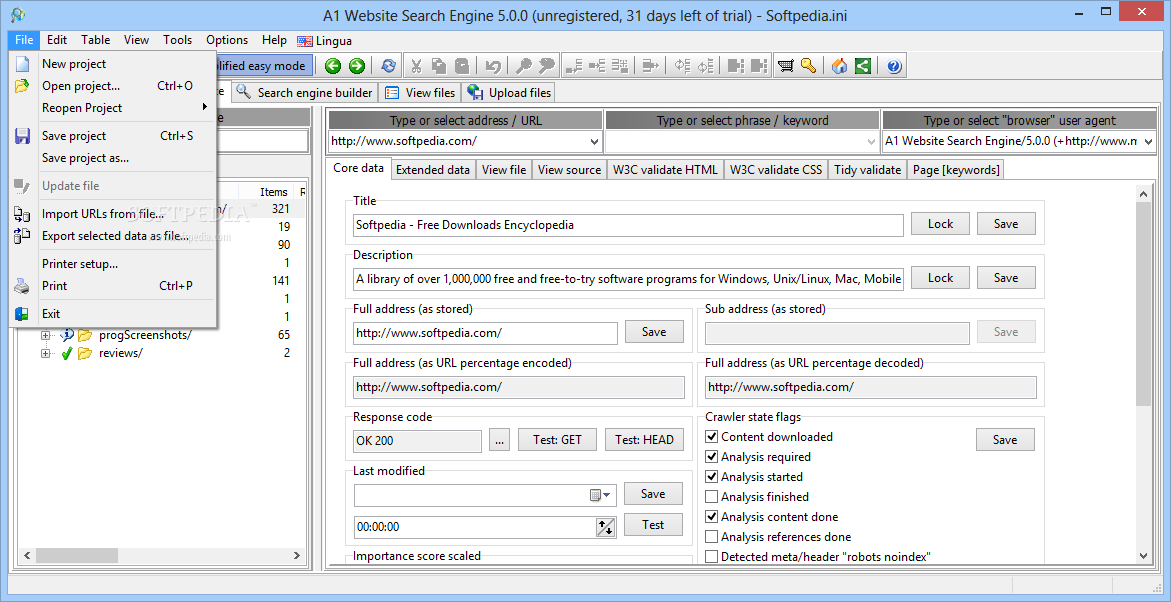The height and width of the screenshot is (602, 1171).
Task: Click the Test: GET button
Action: coord(557,441)
